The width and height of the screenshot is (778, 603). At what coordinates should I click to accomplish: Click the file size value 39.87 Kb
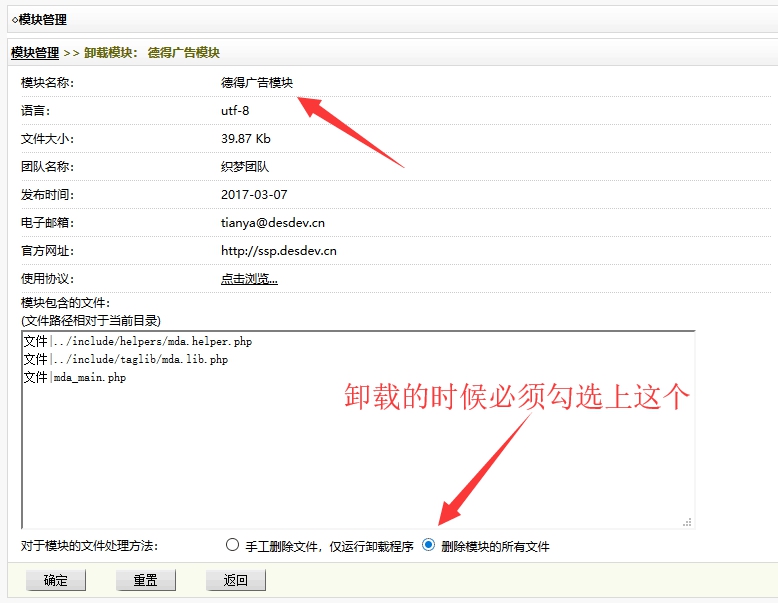point(245,139)
